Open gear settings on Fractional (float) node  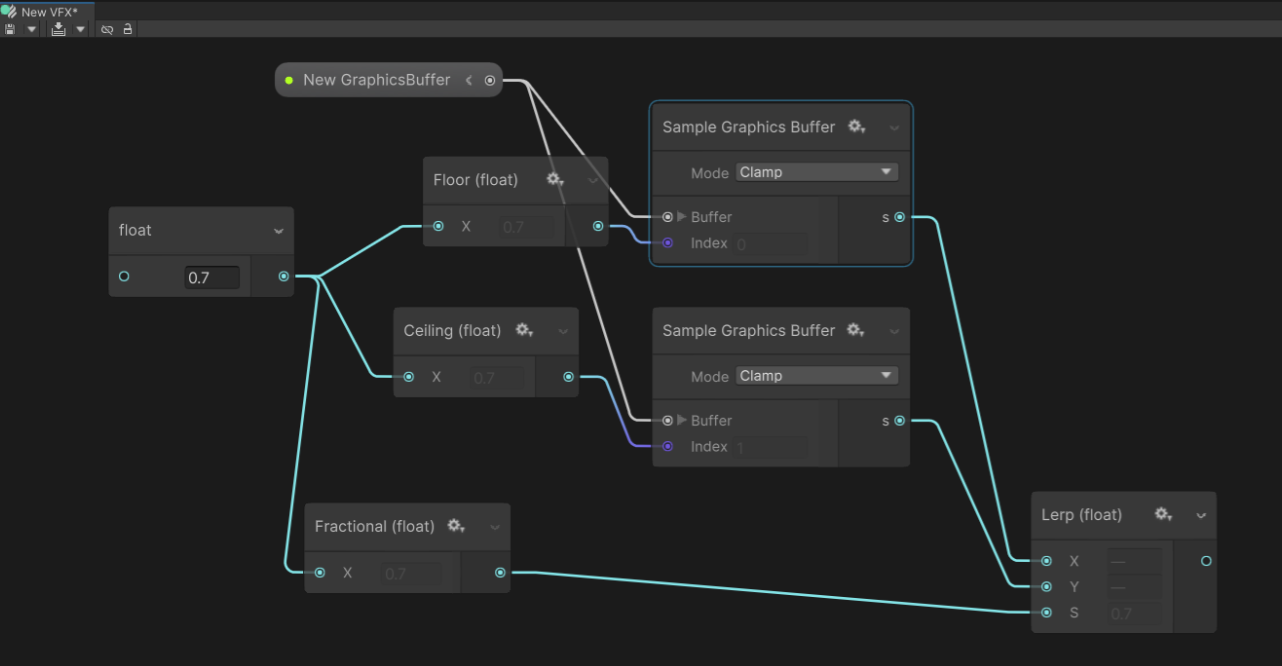point(456,526)
